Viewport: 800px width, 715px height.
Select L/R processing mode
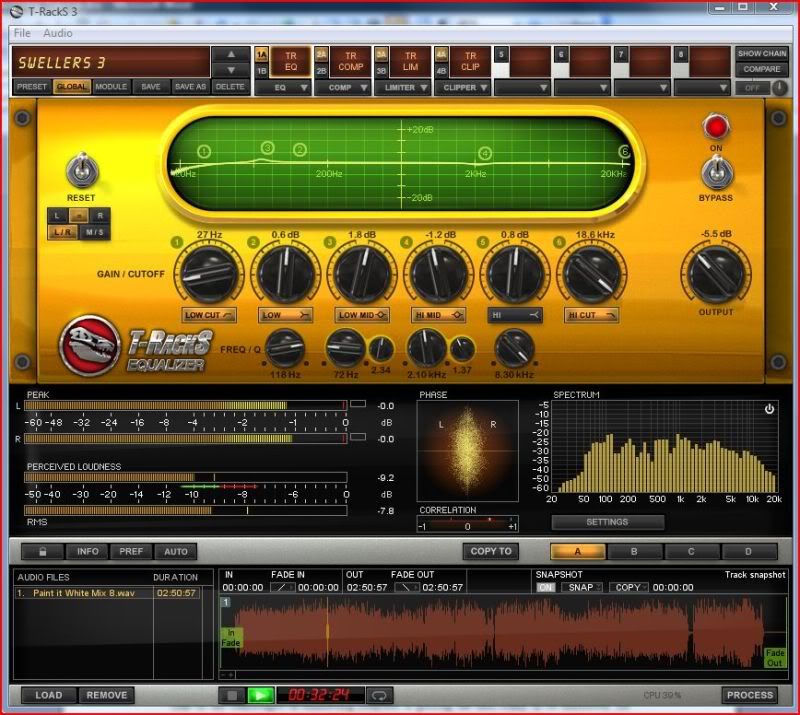(x=63, y=232)
